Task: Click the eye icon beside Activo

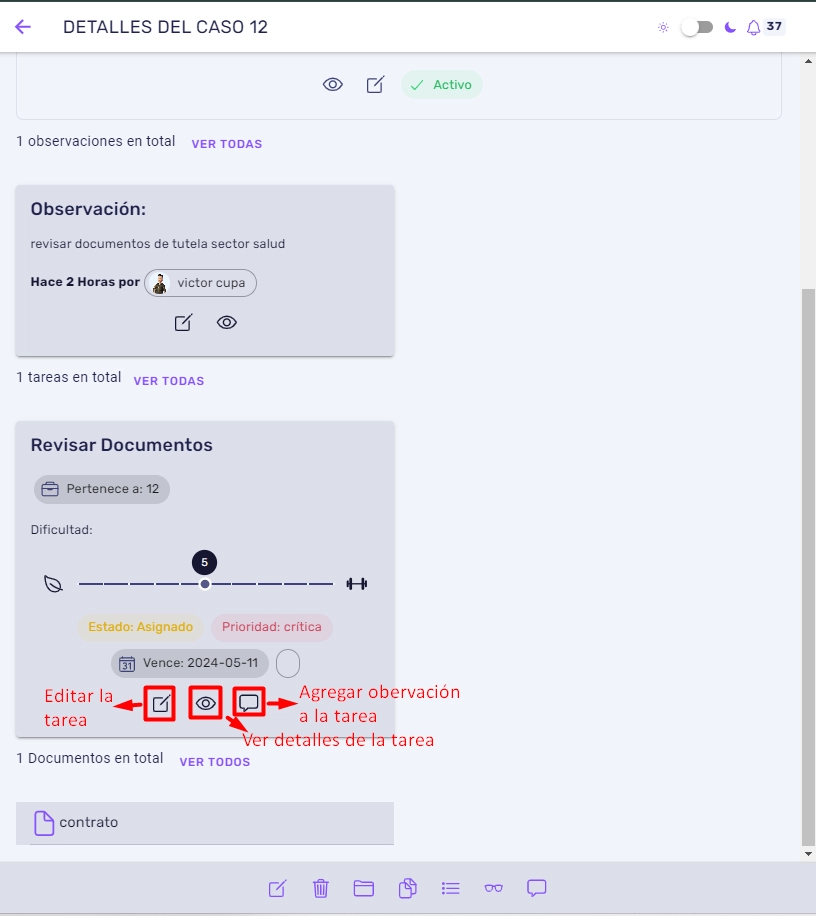Action: [x=333, y=85]
